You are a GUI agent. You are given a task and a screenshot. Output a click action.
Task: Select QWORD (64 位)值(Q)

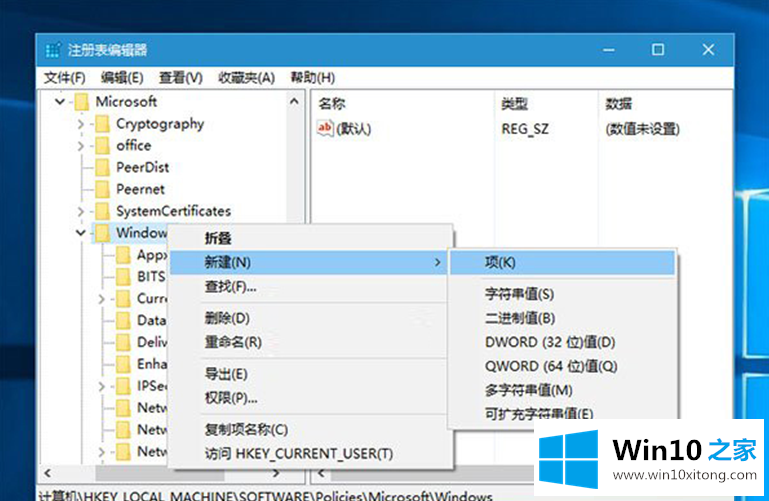pos(562,366)
